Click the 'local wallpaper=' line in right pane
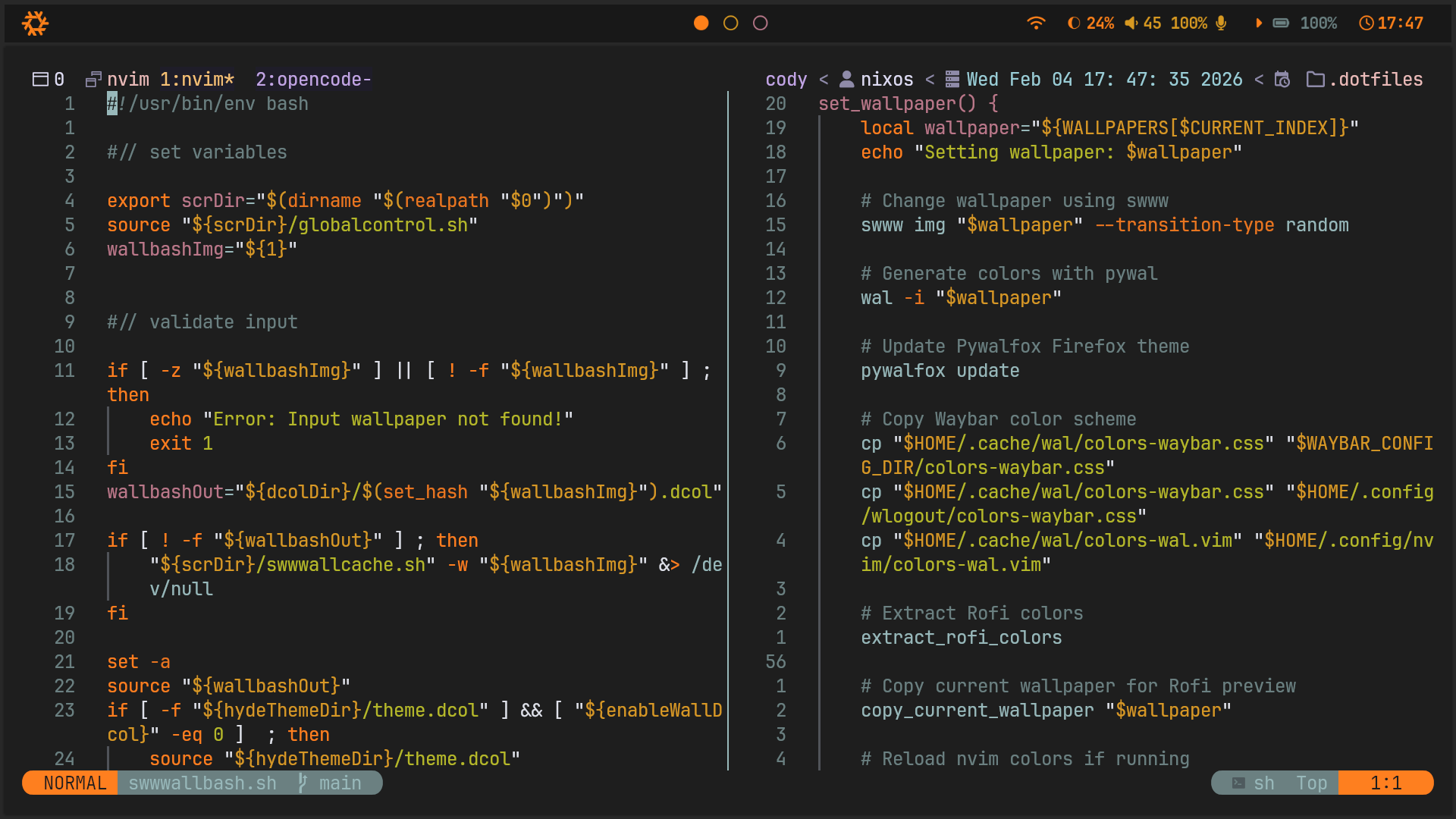1456x819 pixels. pos(1109,128)
